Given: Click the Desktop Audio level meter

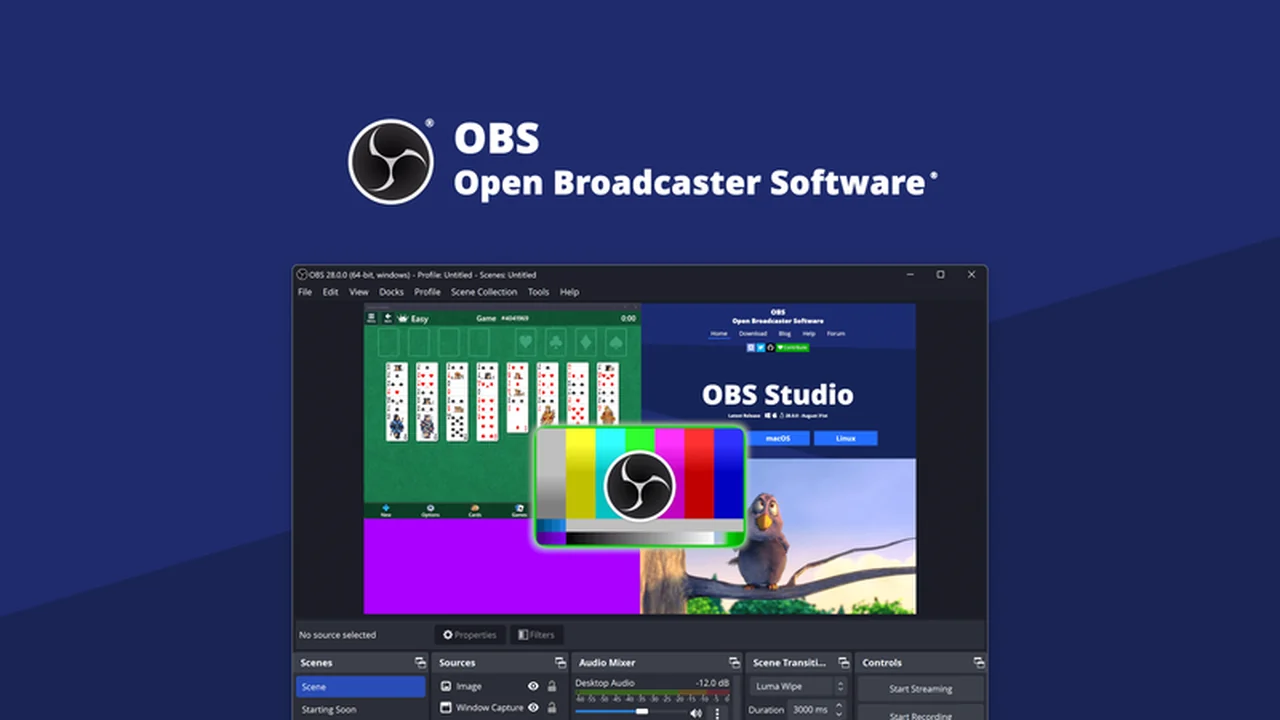Looking at the screenshot, I should (652, 693).
